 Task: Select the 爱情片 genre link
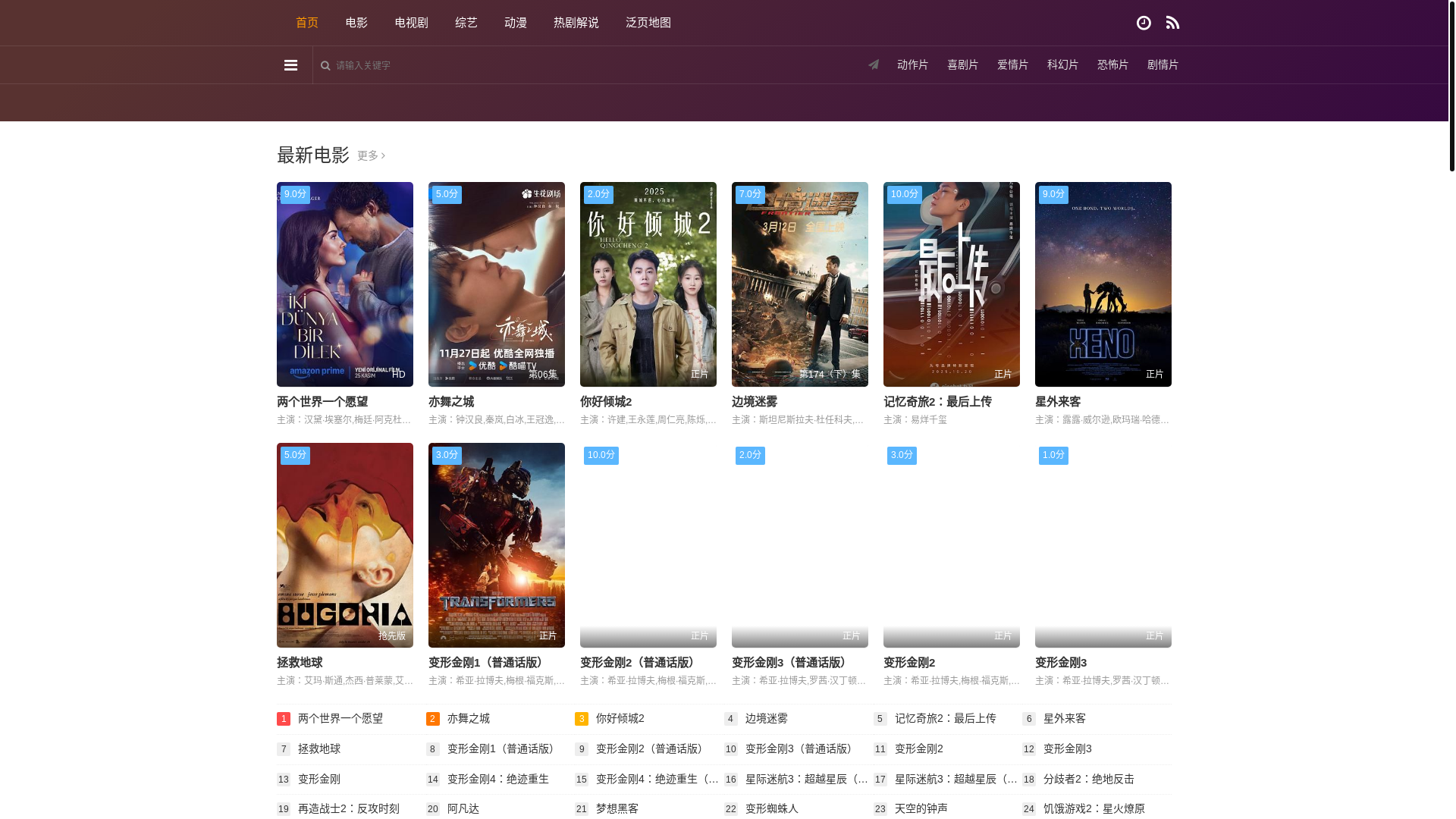pos(1012,65)
